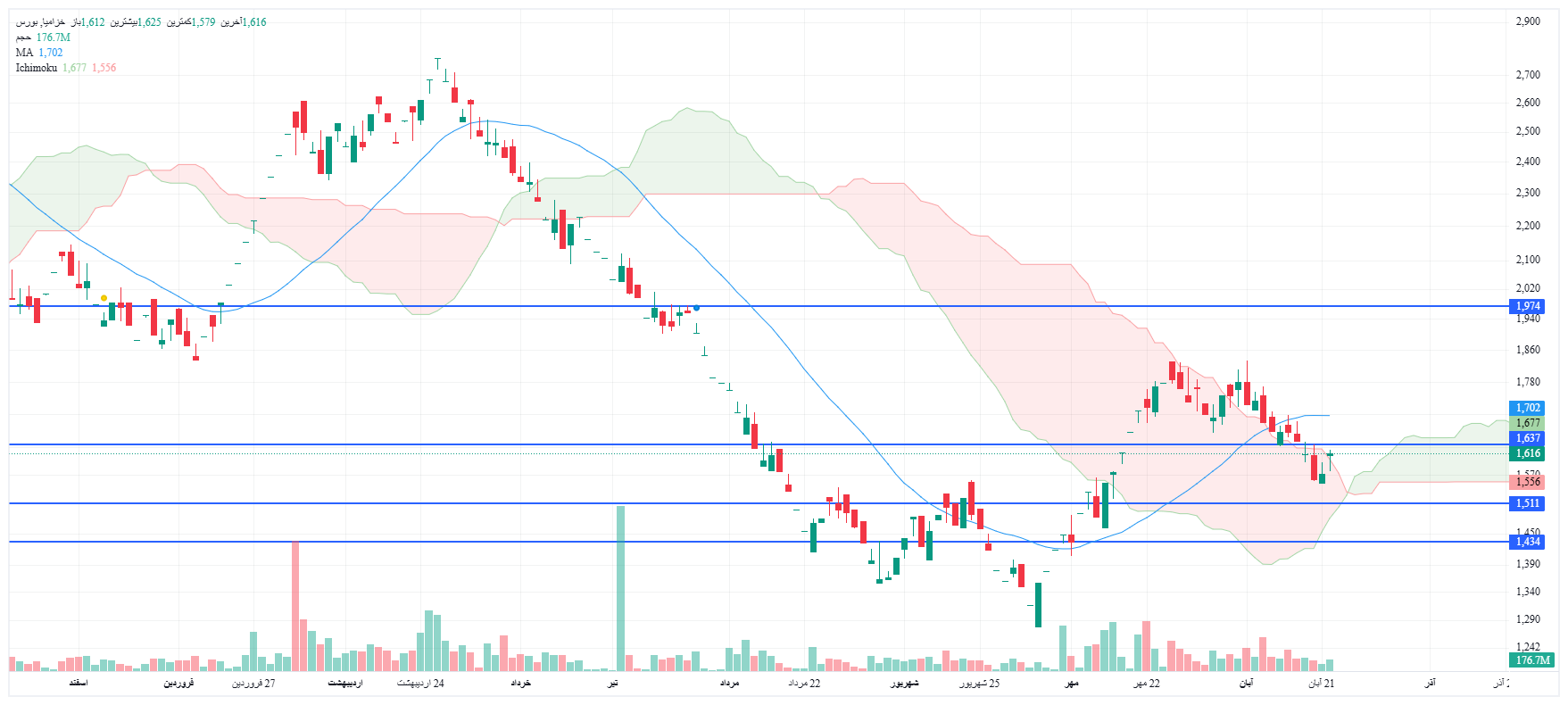
Task: Click the حجم volume legend label
Action: pos(23,37)
